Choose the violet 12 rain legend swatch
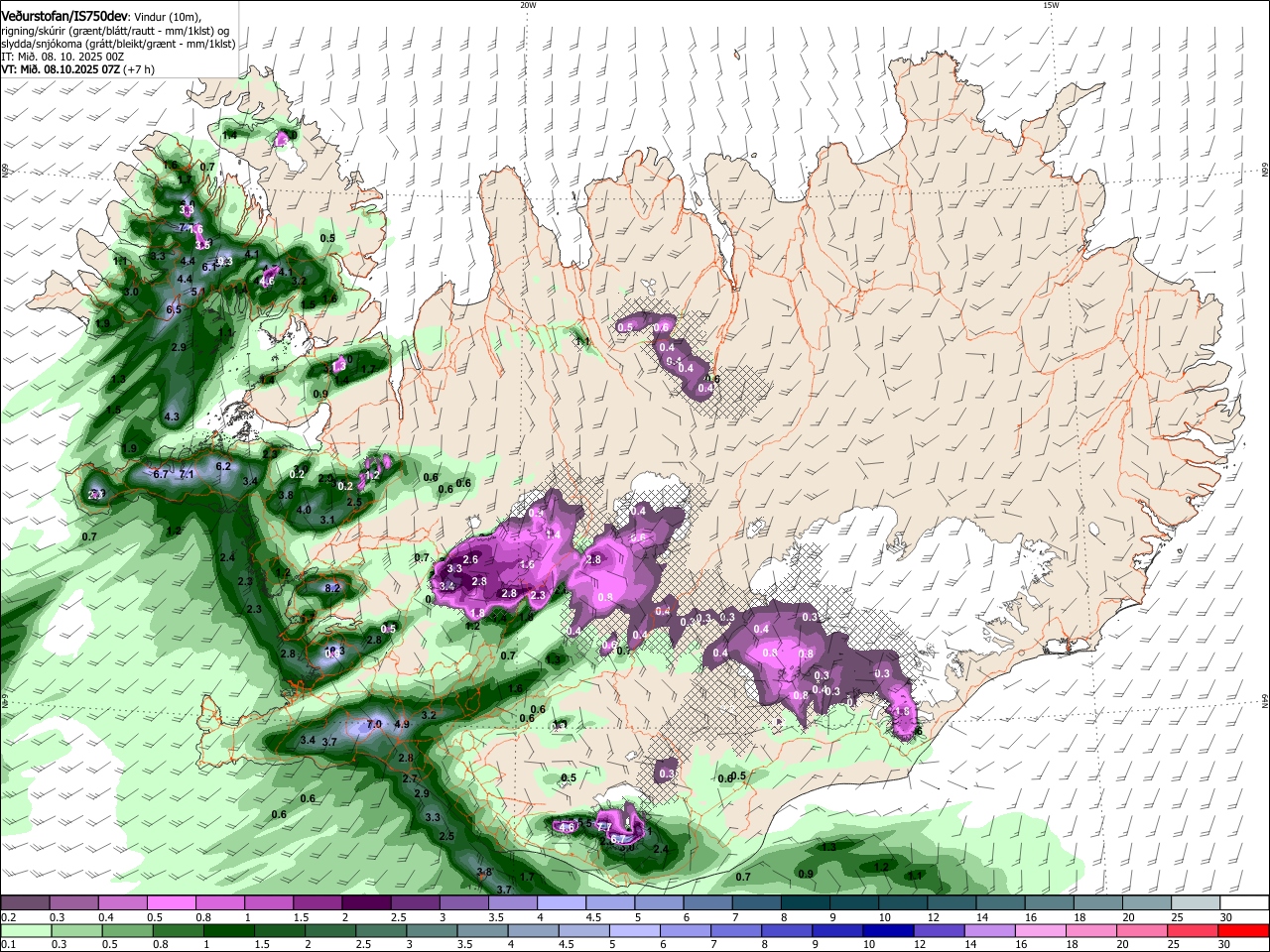The height and width of the screenshot is (952, 1270). (x=940, y=930)
